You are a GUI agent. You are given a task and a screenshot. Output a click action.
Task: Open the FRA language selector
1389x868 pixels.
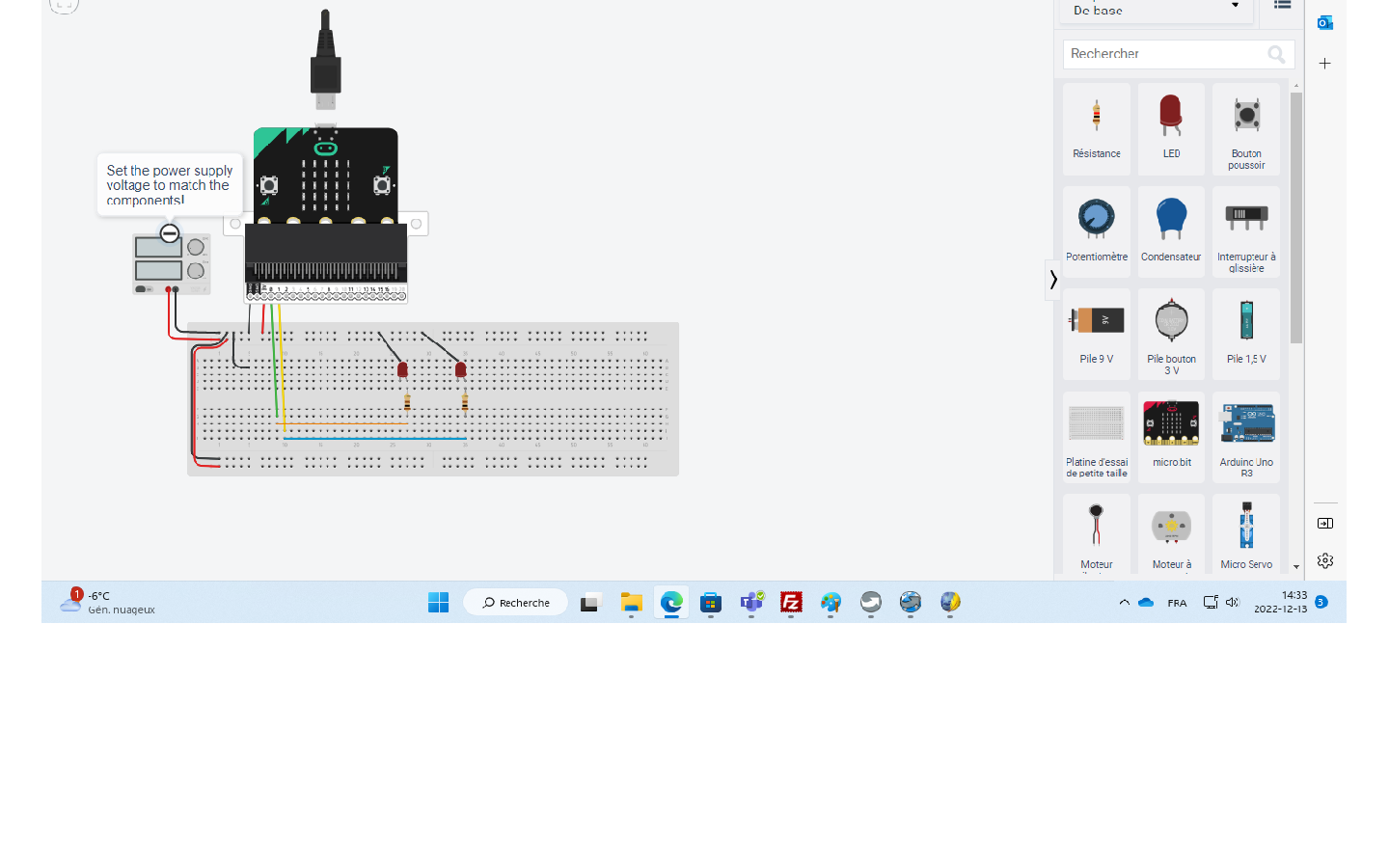[x=1177, y=603]
